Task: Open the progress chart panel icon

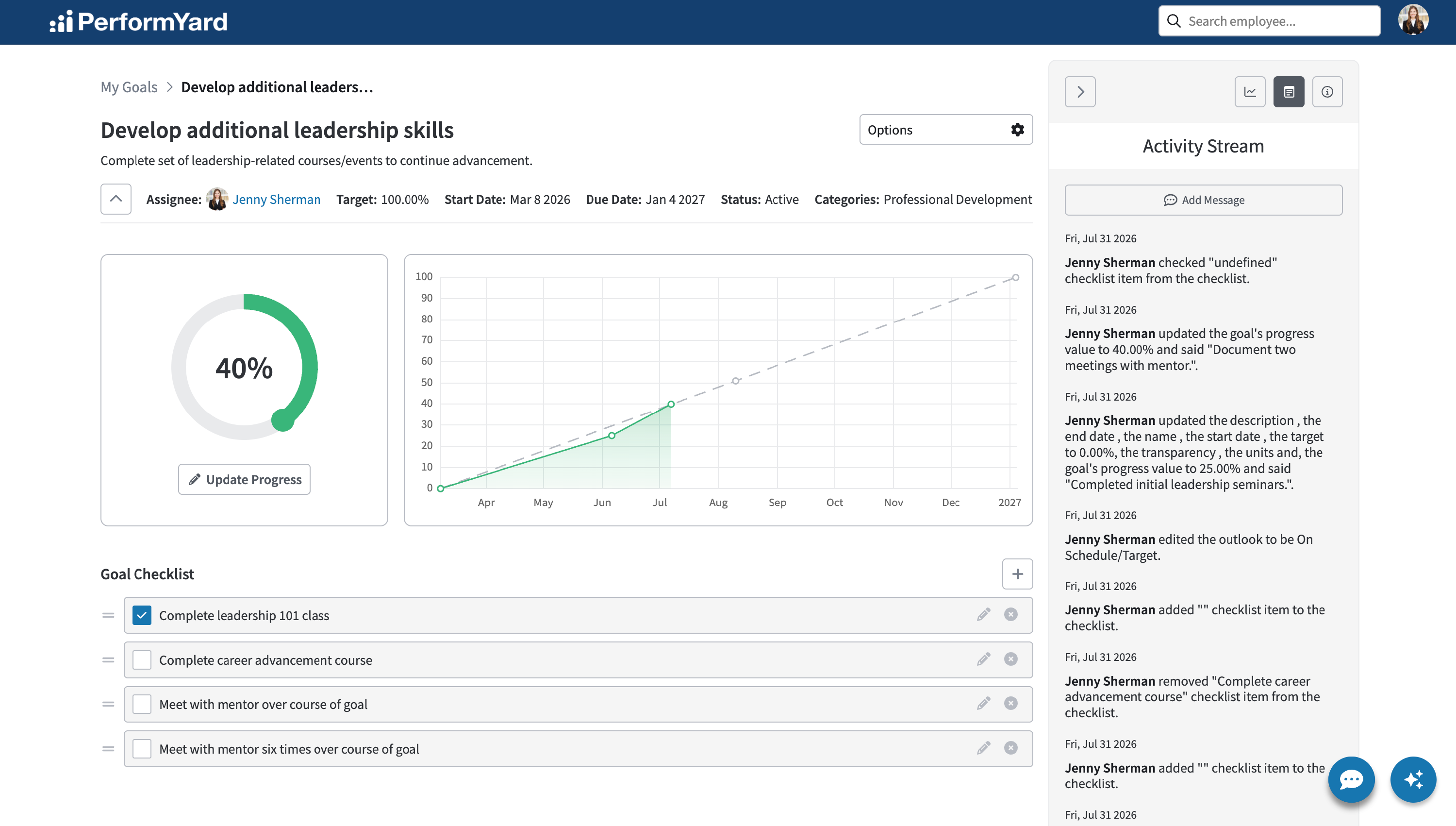Action: pos(1250,92)
